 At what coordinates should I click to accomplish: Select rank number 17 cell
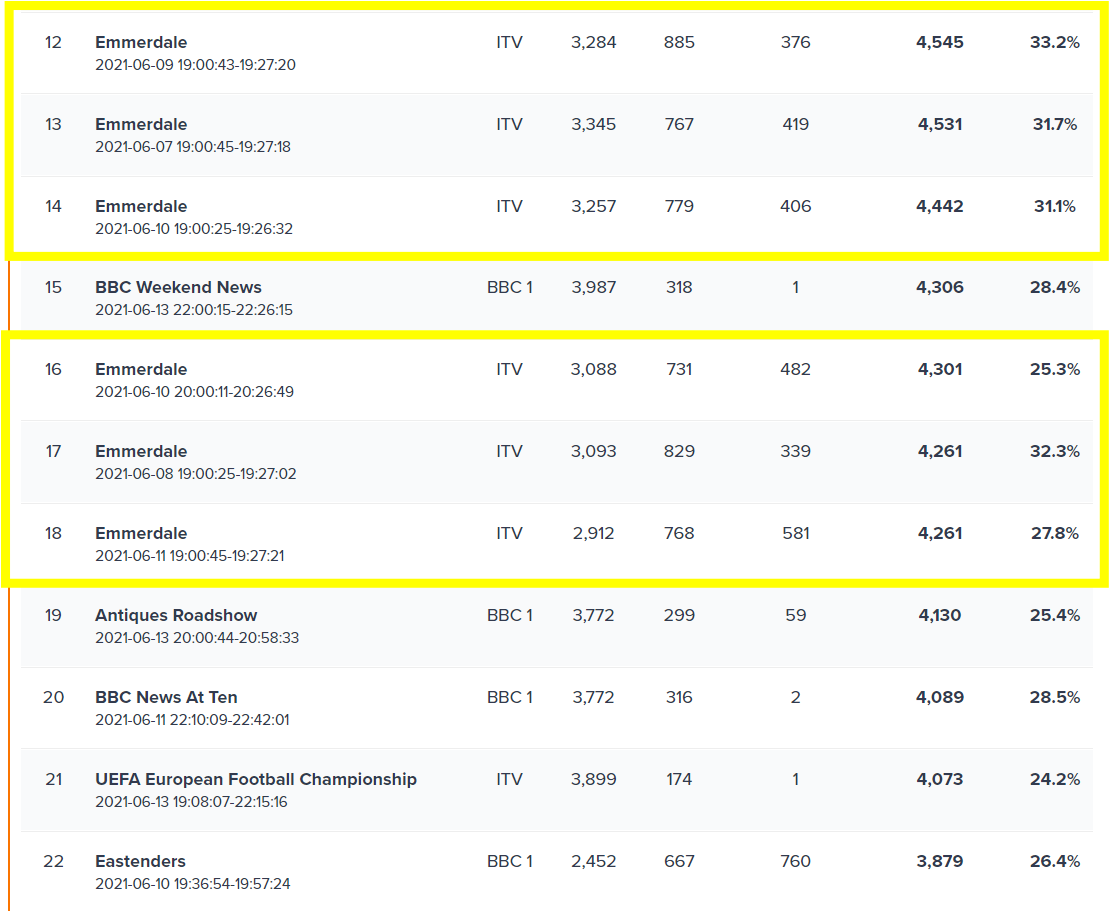[53, 452]
